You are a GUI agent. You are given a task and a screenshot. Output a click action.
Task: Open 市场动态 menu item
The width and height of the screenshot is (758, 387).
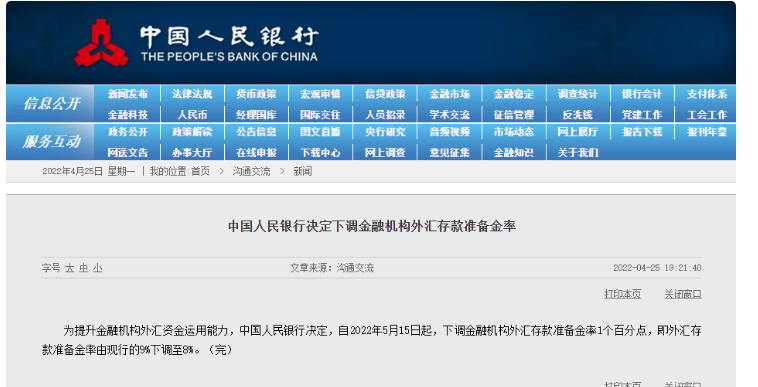[514, 132]
